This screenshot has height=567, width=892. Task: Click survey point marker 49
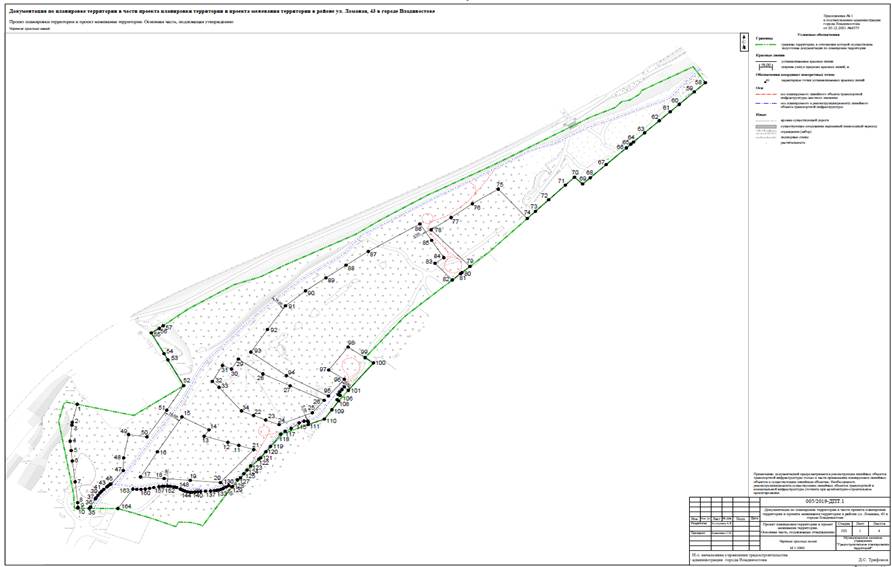point(130,436)
